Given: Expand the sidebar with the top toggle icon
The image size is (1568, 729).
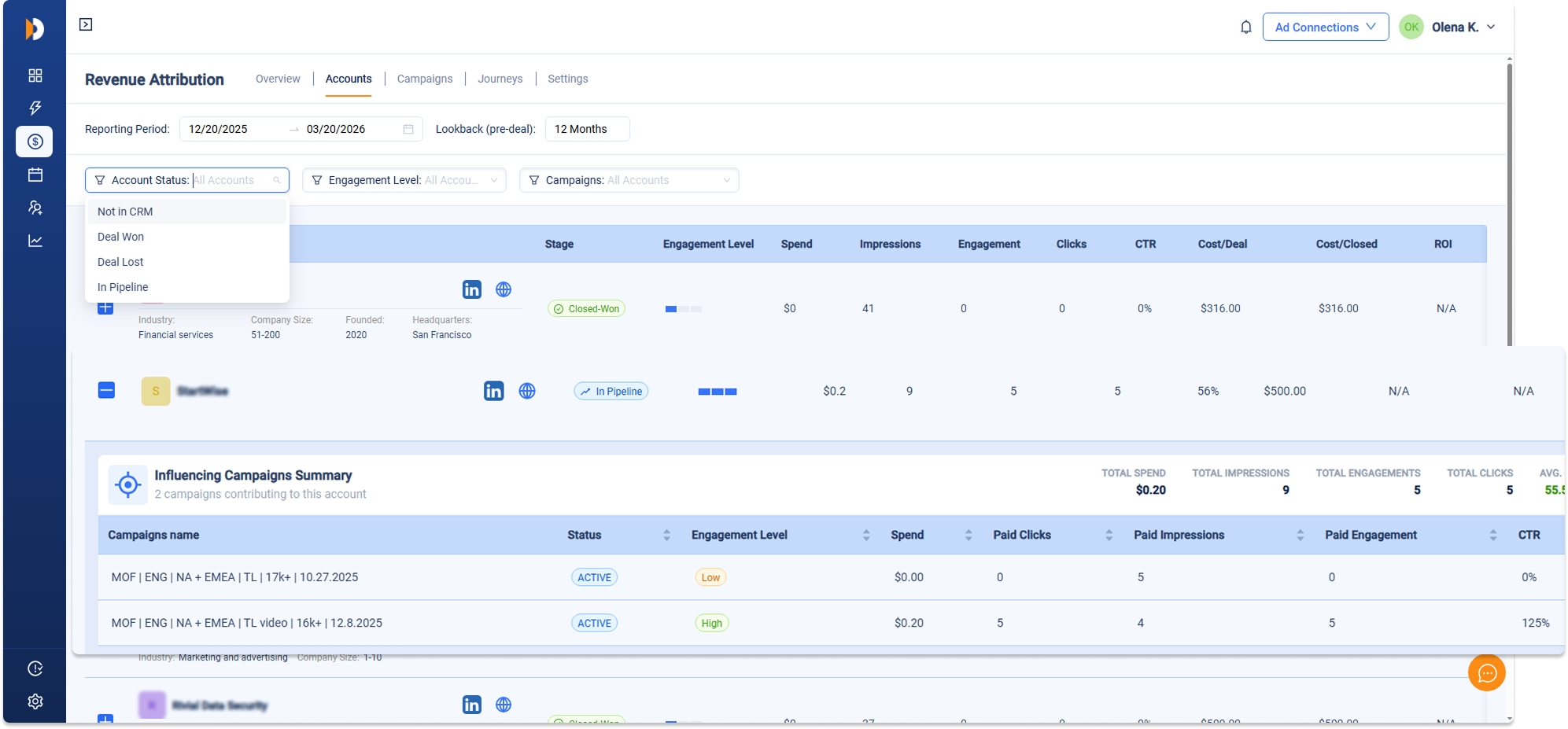Looking at the screenshot, I should (86, 24).
